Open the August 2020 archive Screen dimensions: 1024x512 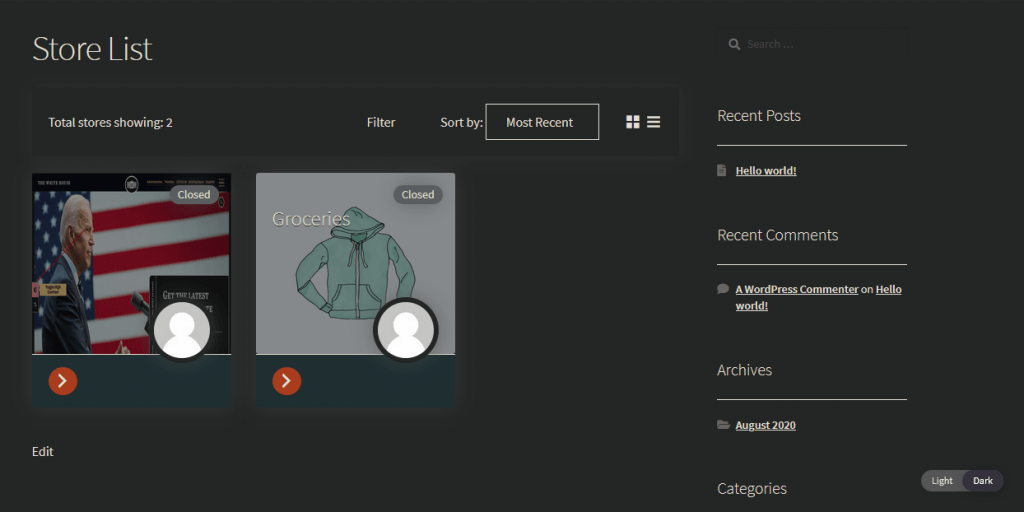(x=765, y=425)
